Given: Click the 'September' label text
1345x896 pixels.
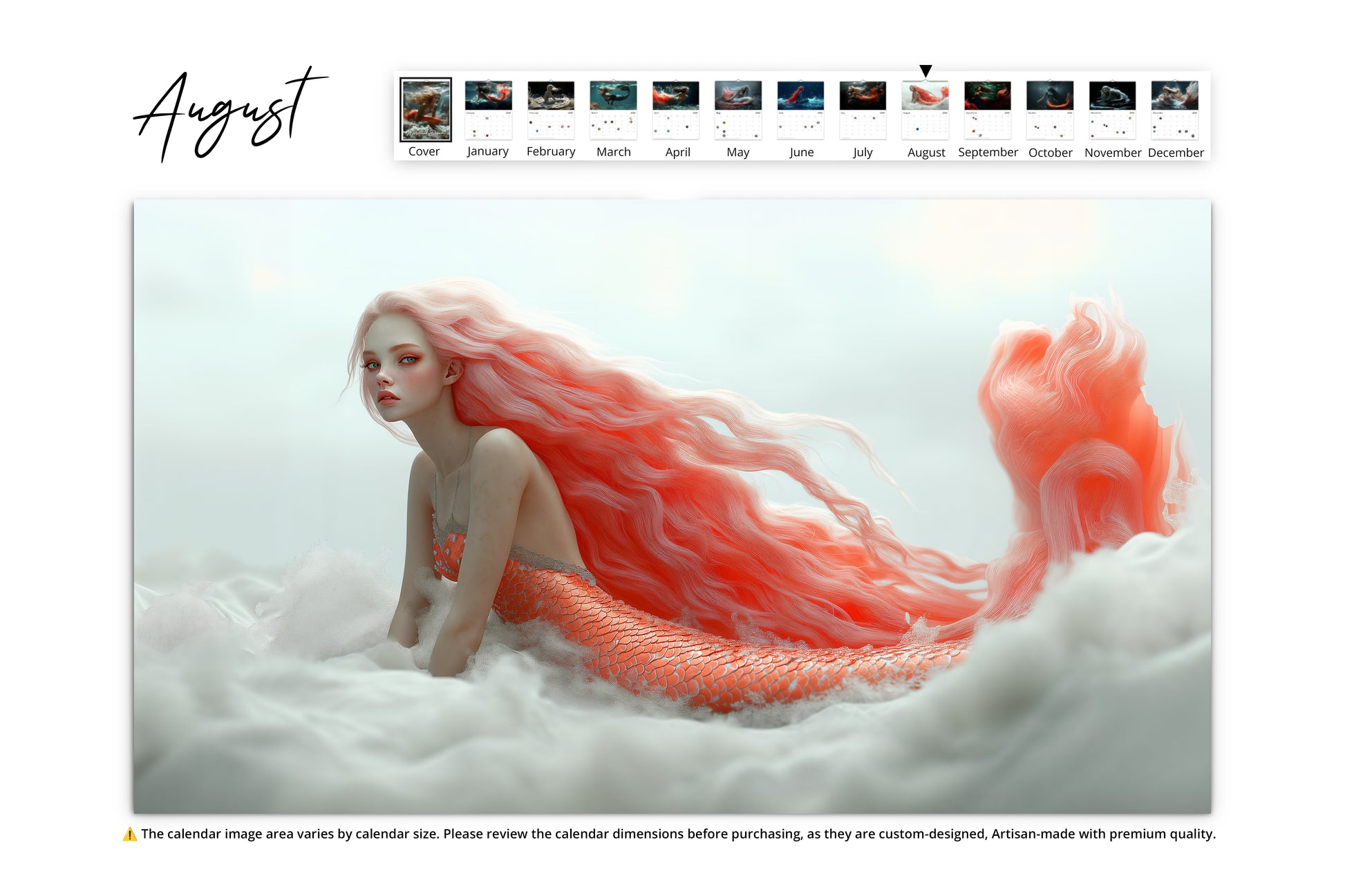Looking at the screenshot, I should [988, 153].
